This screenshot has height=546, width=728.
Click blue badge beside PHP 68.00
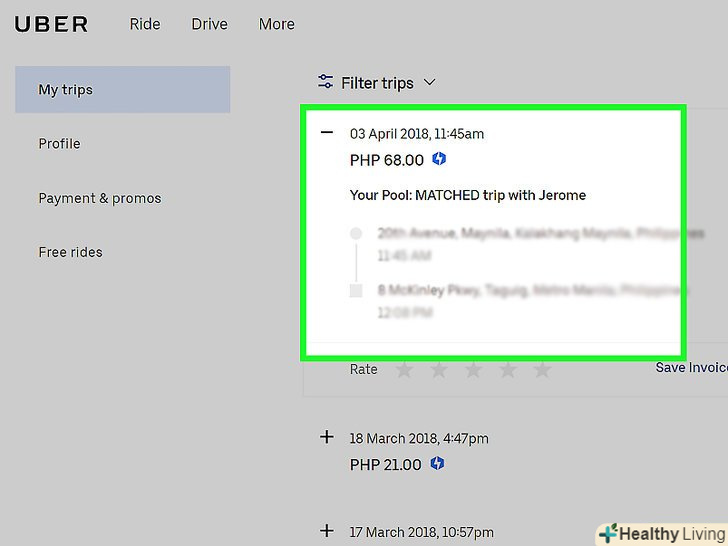[x=439, y=159]
